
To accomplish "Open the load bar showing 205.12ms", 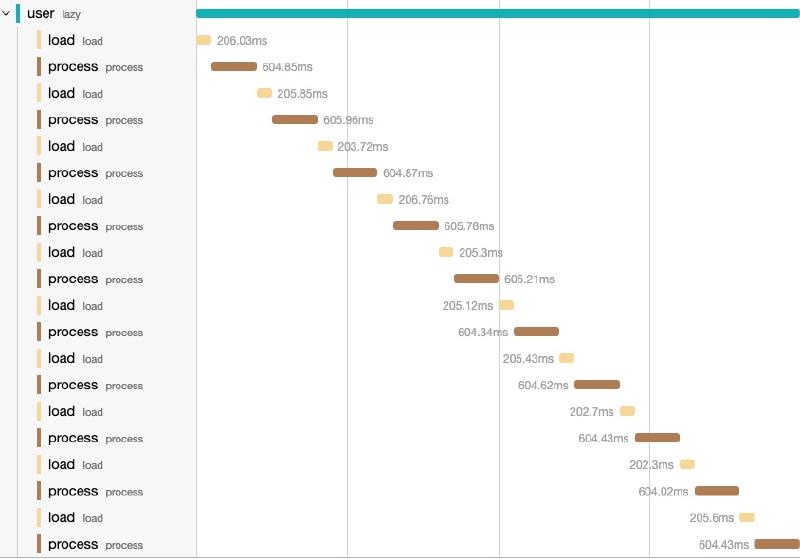I will point(507,305).
